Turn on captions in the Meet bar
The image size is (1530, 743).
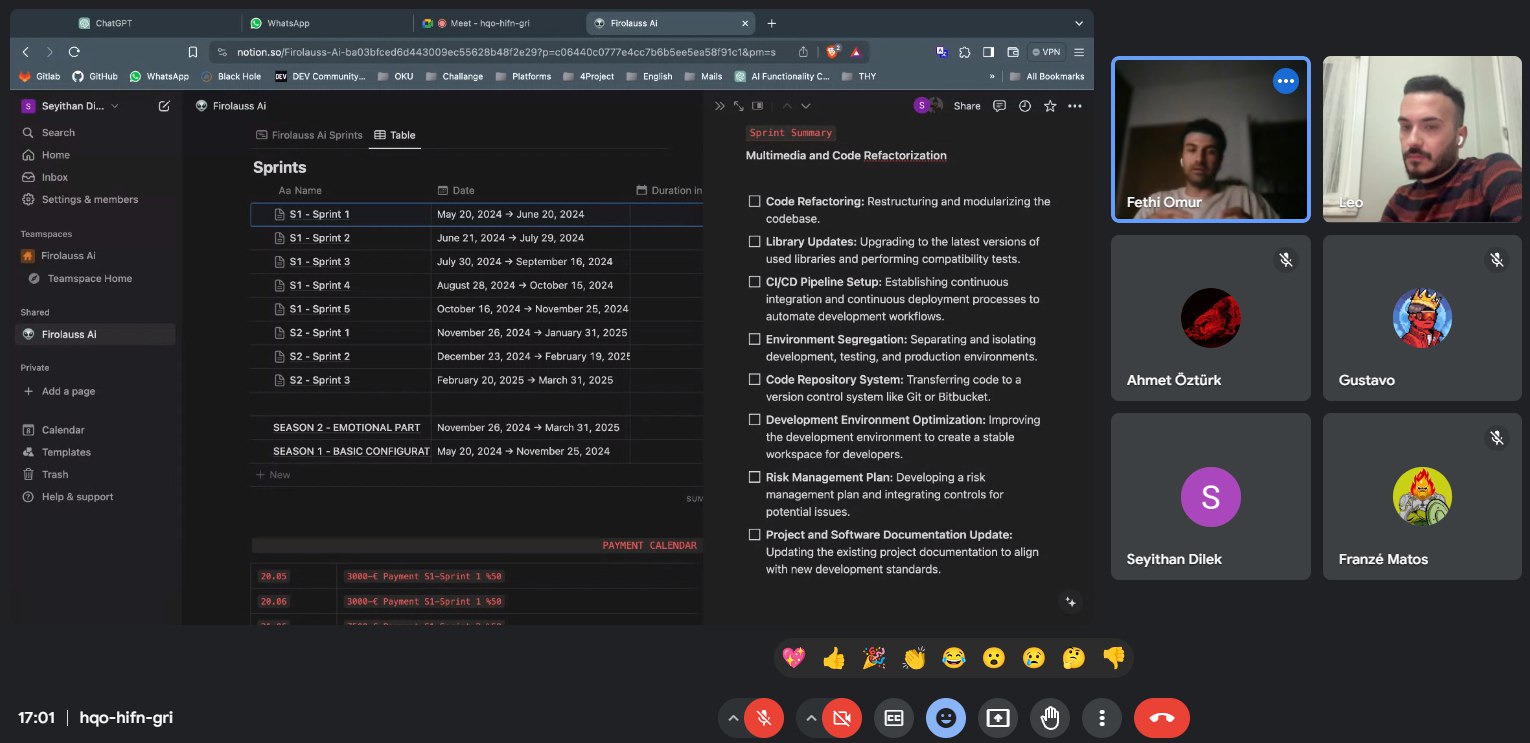point(894,718)
